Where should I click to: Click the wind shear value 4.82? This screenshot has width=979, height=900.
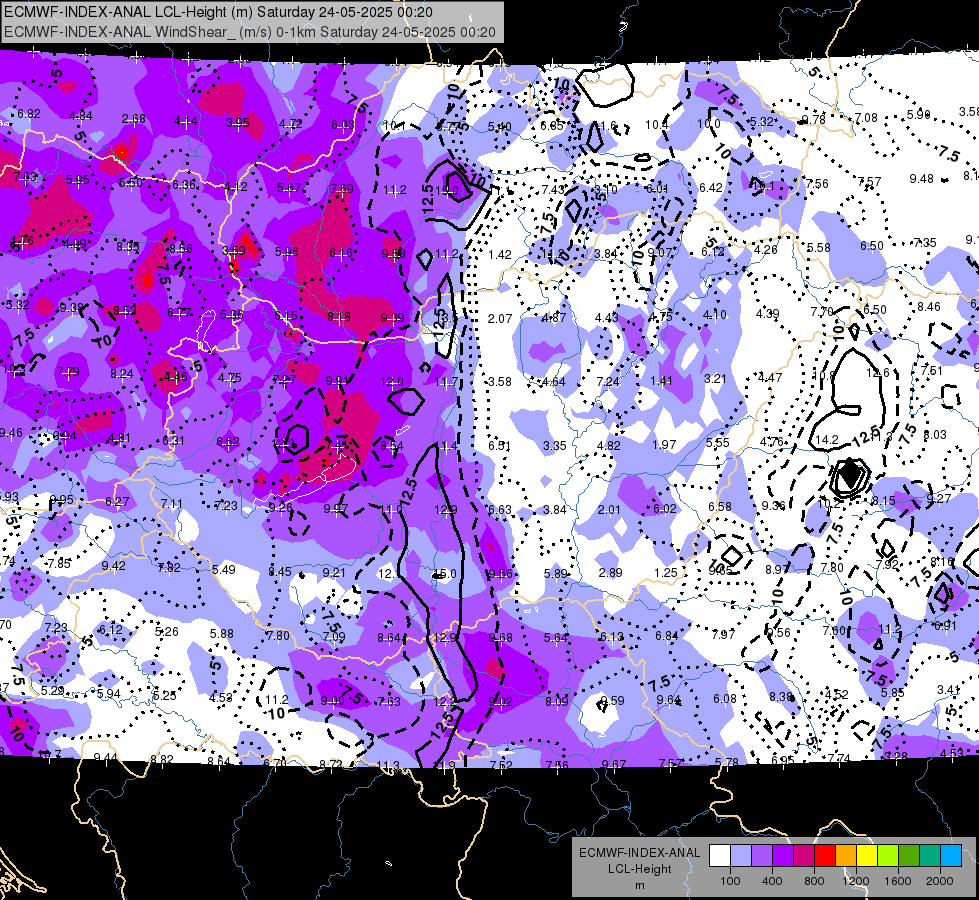609,445
